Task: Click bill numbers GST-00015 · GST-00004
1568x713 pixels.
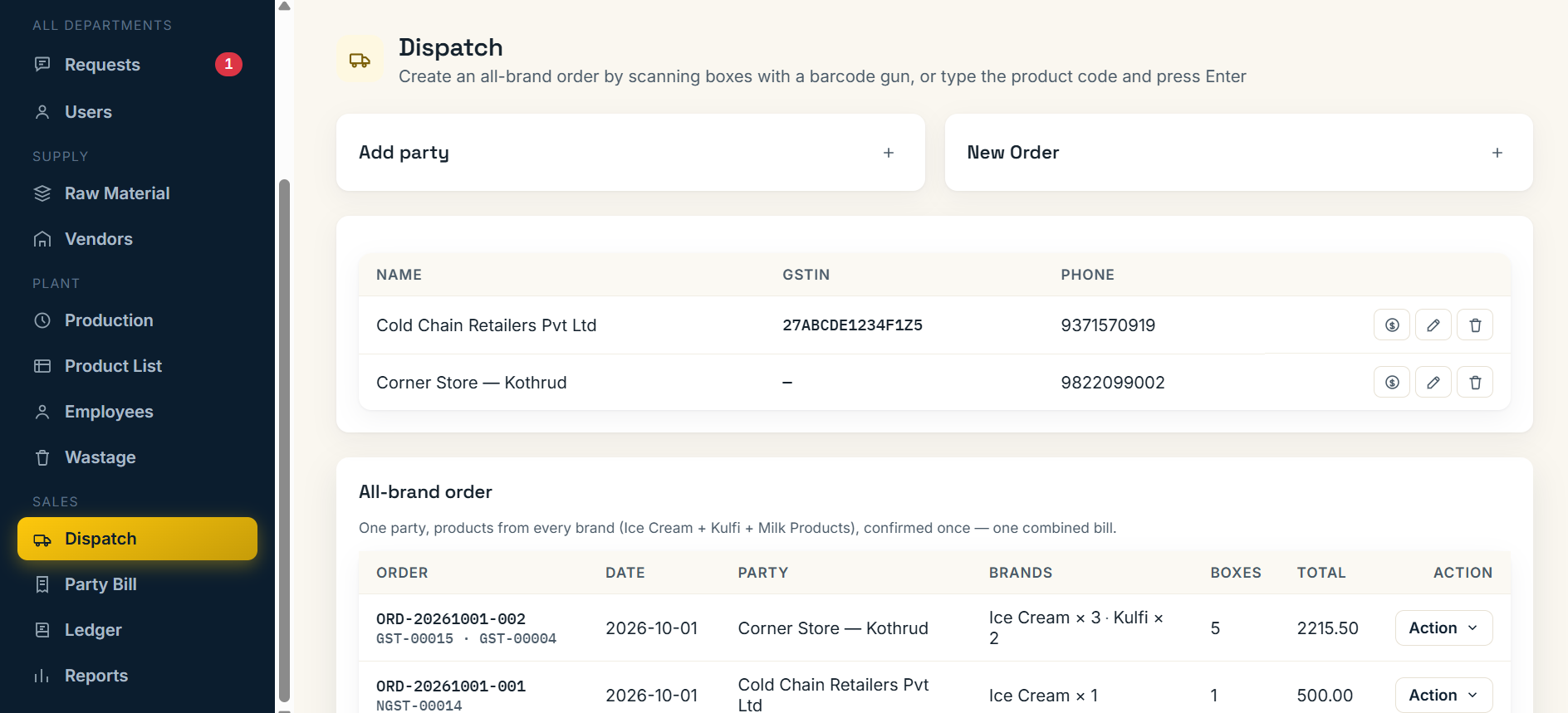Action: pyautogui.click(x=466, y=639)
